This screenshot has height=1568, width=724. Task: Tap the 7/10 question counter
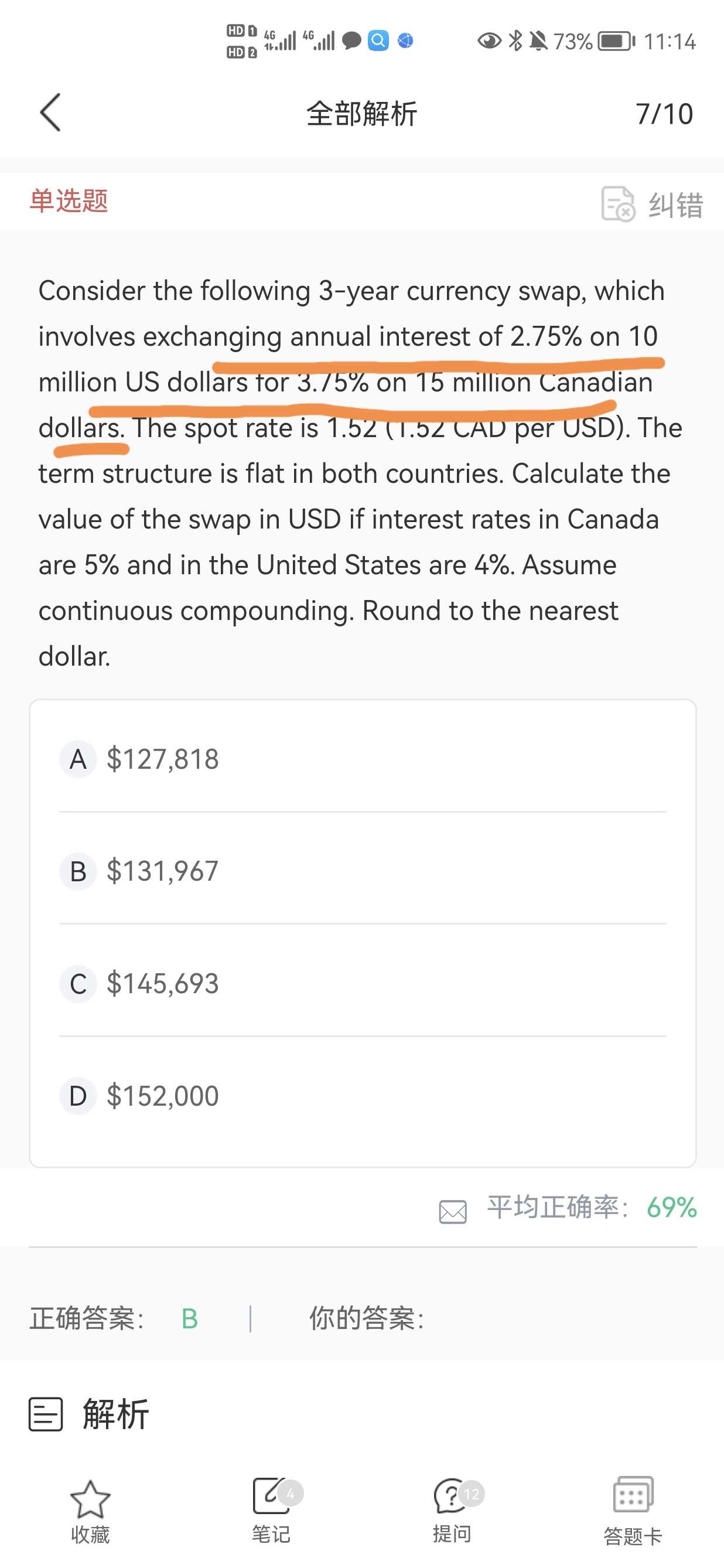[x=664, y=114]
